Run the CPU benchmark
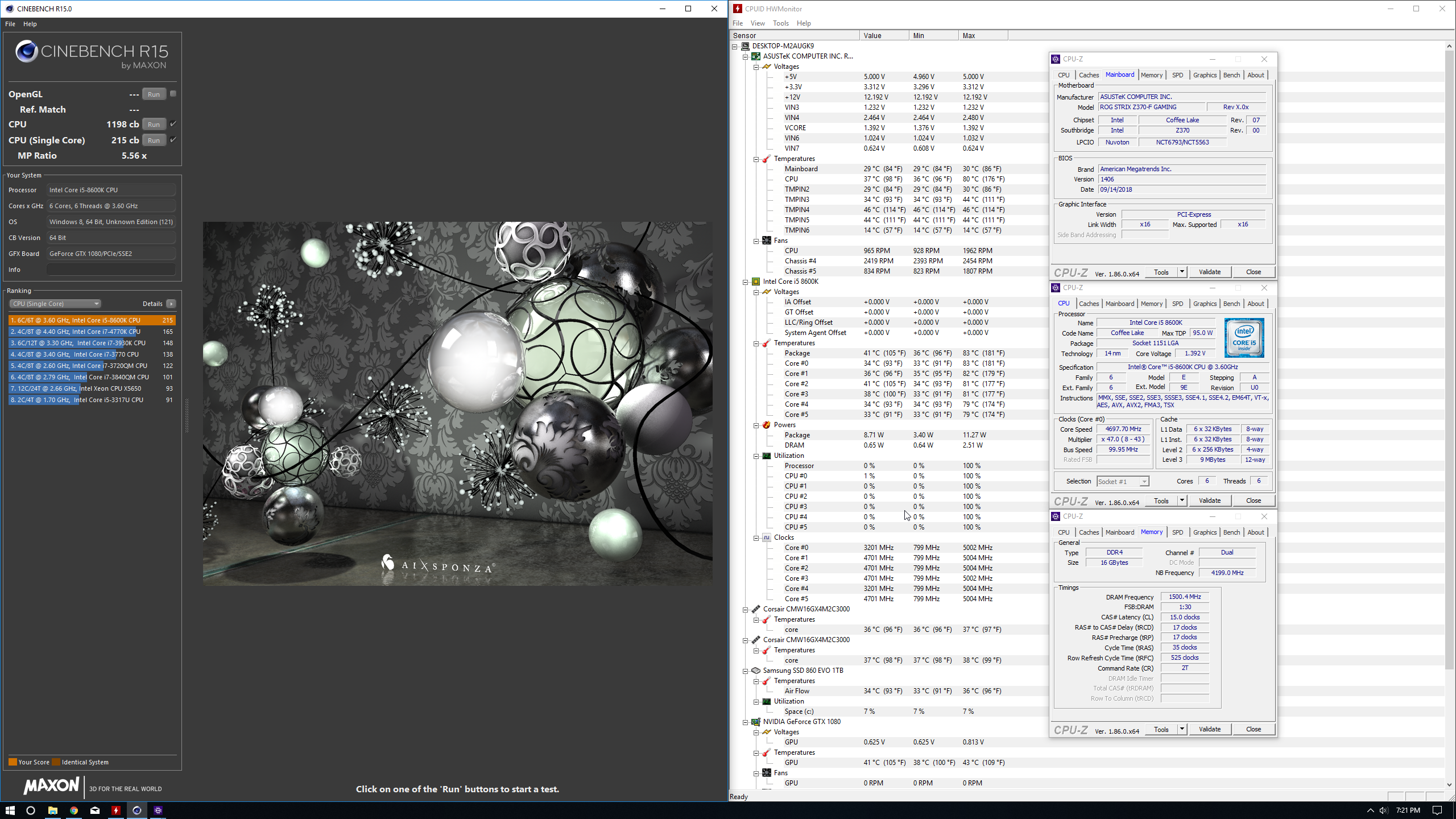Screen dimensions: 1456x819 coord(154,124)
